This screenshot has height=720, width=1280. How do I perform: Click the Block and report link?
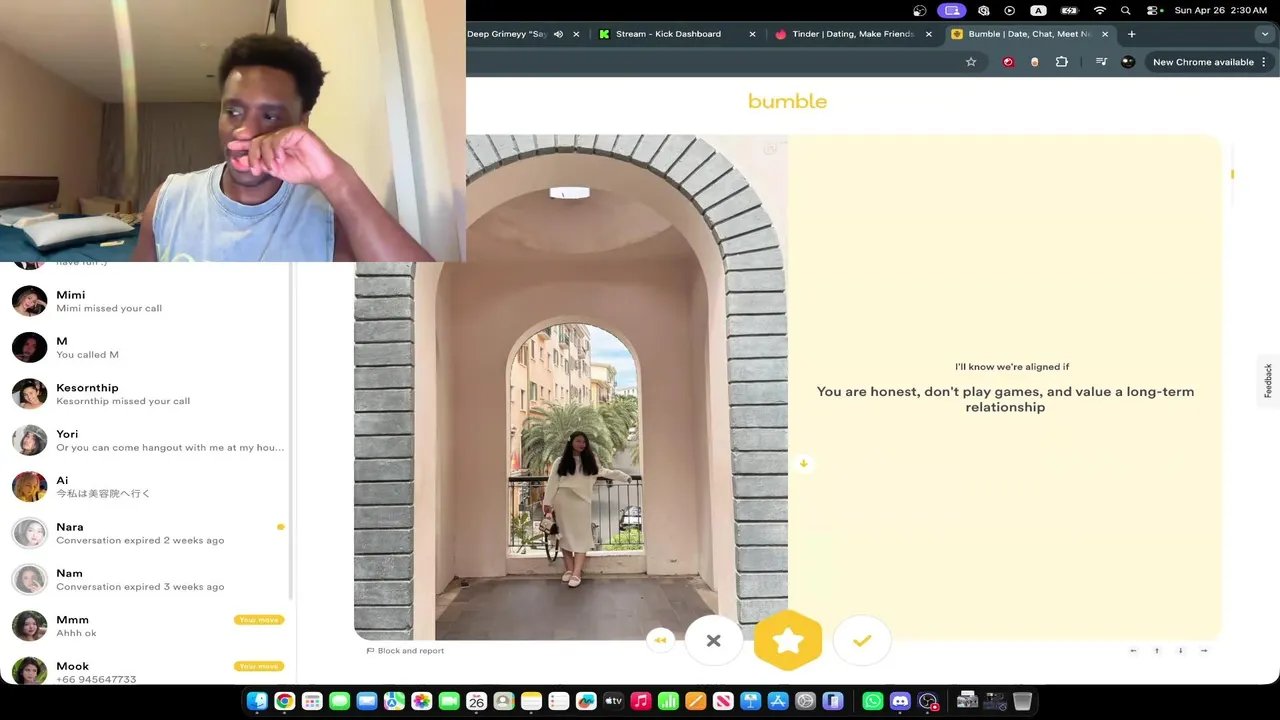(x=405, y=651)
